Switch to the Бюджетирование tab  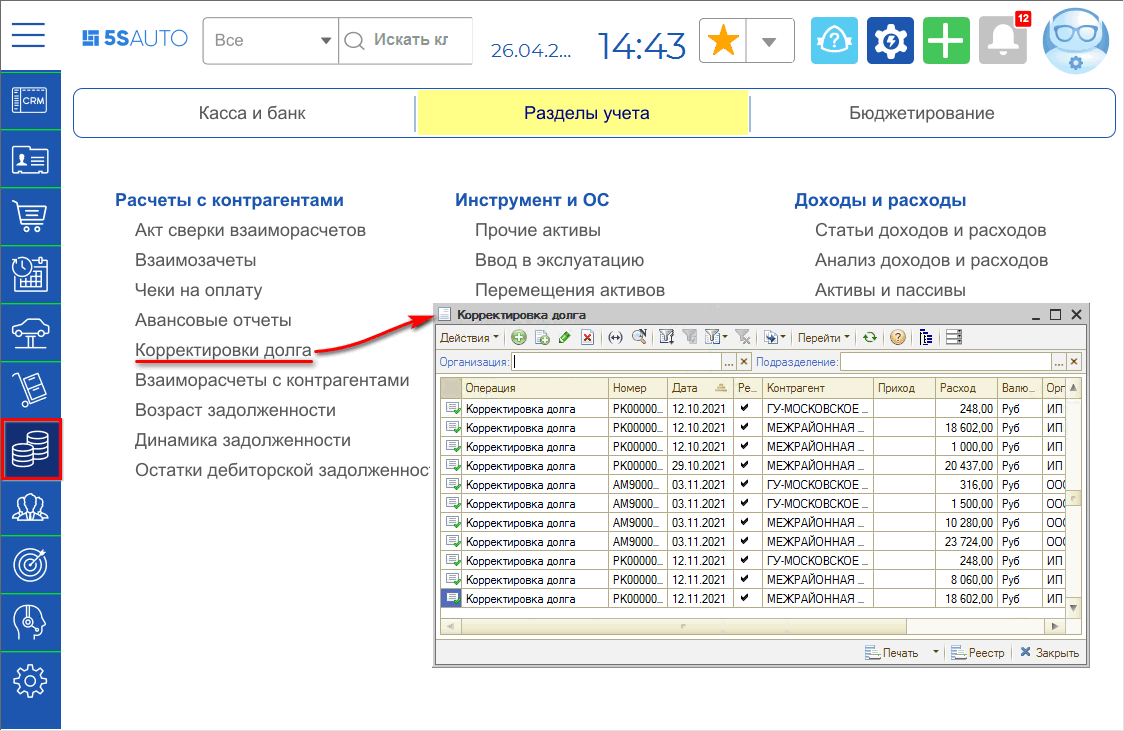pos(921,113)
